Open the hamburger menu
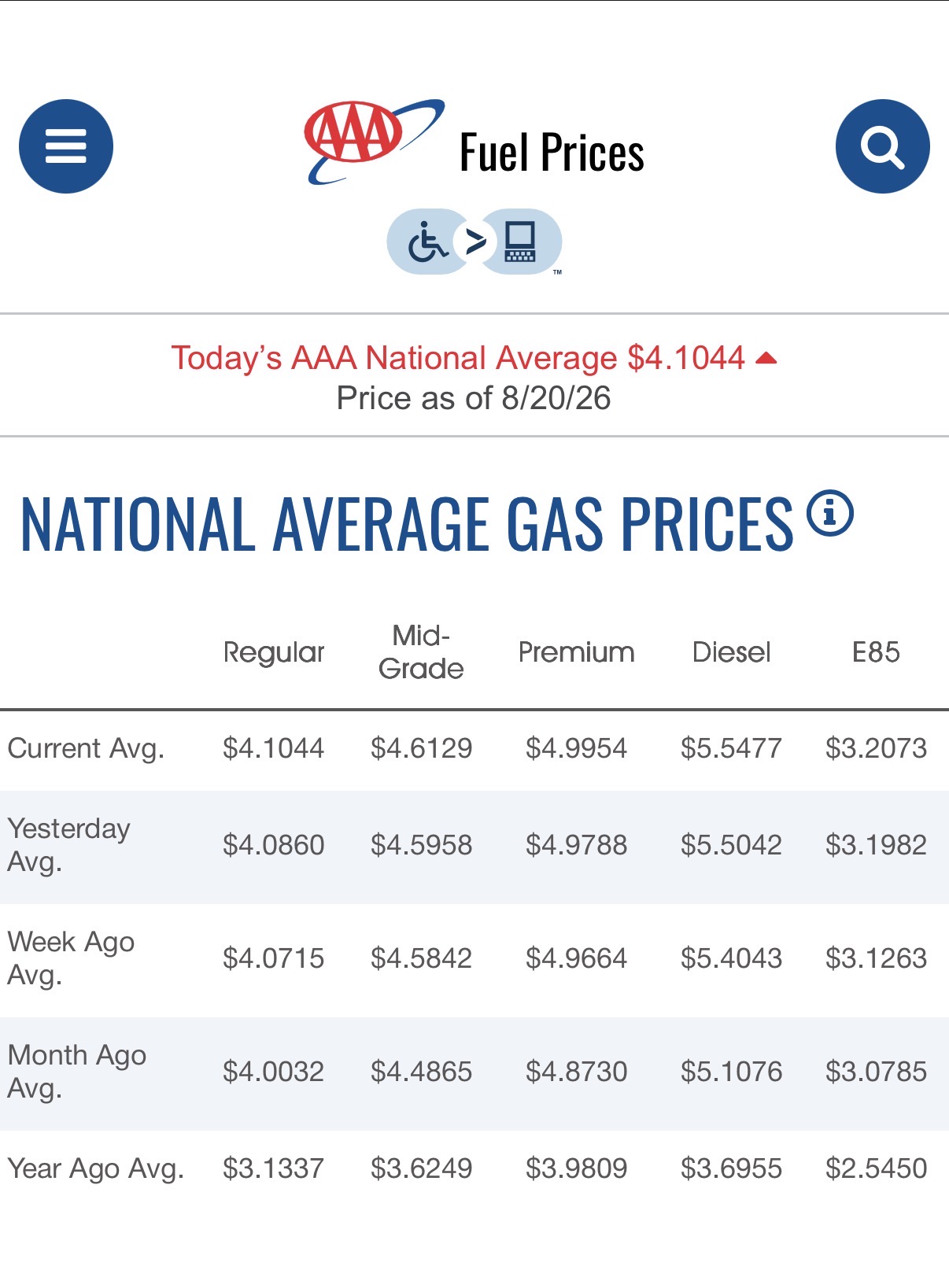The width and height of the screenshot is (949, 1288). (x=66, y=146)
